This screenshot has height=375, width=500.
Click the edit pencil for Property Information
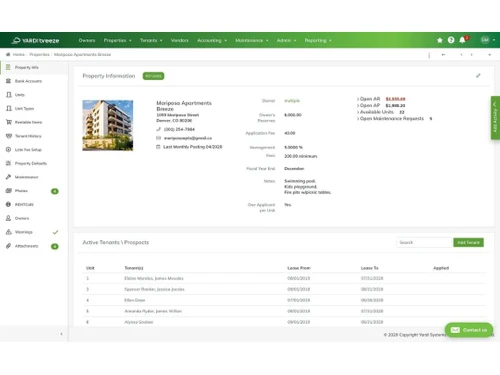[478, 76]
